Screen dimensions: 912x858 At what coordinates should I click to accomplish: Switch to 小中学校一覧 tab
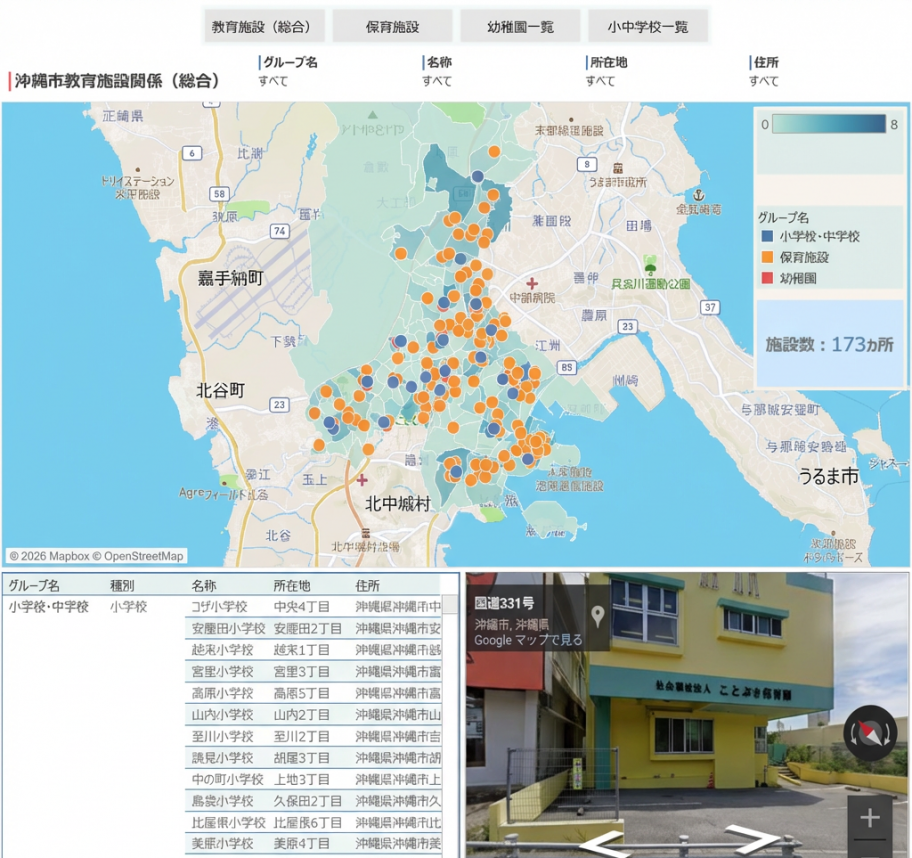coord(647,27)
